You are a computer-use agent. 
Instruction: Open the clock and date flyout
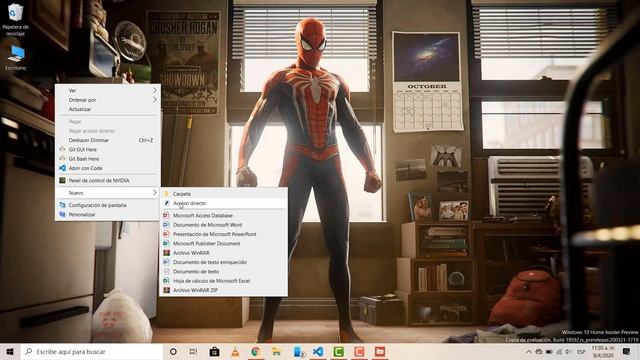point(603,351)
